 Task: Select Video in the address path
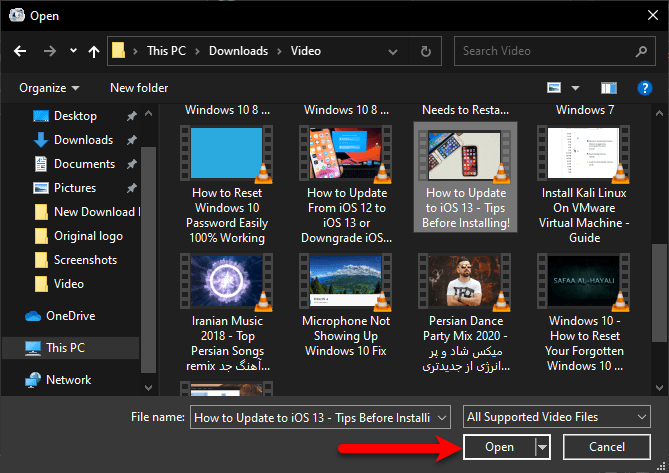tap(305, 51)
